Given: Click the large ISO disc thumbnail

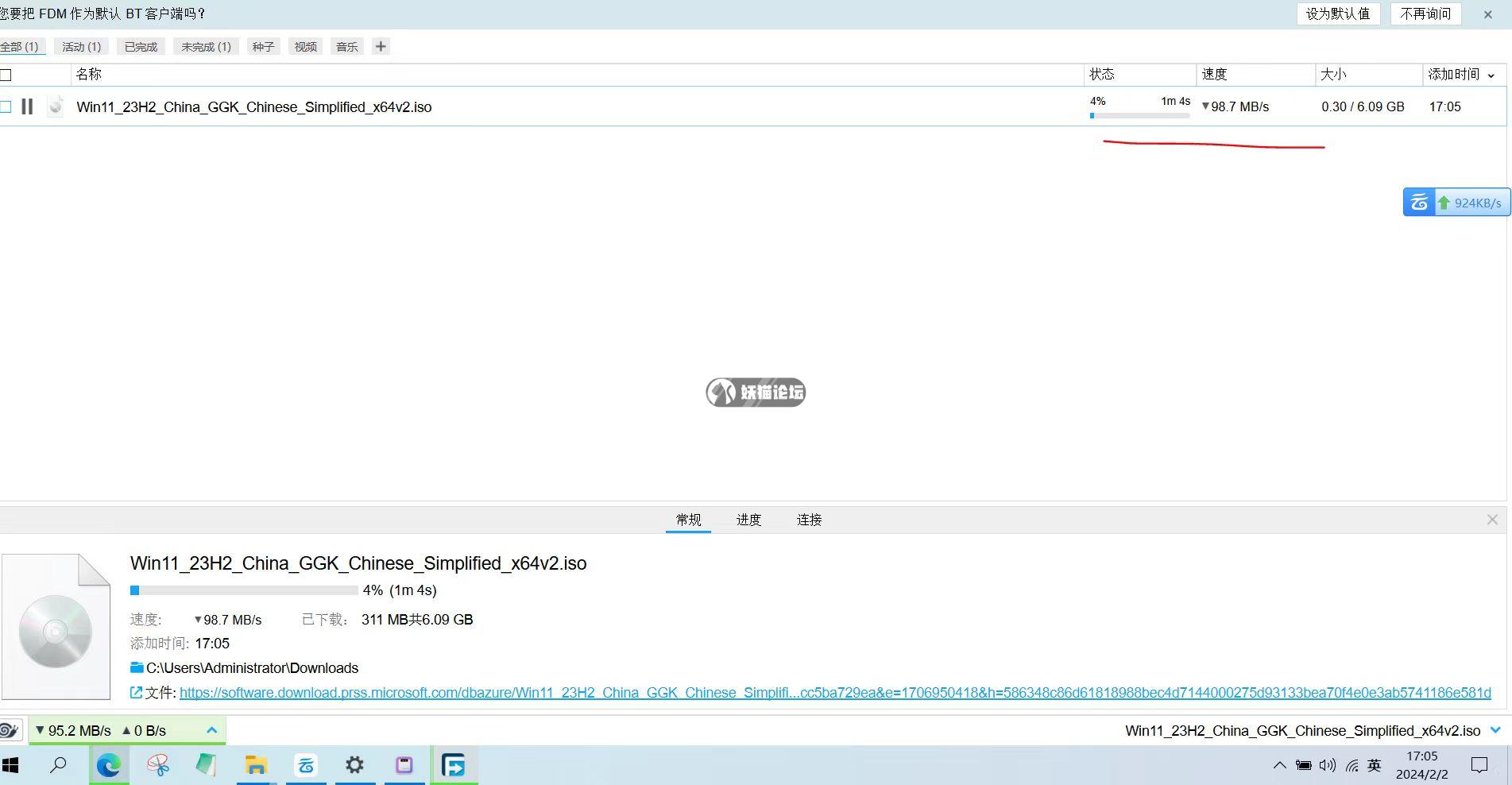Looking at the screenshot, I should click(x=56, y=627).
